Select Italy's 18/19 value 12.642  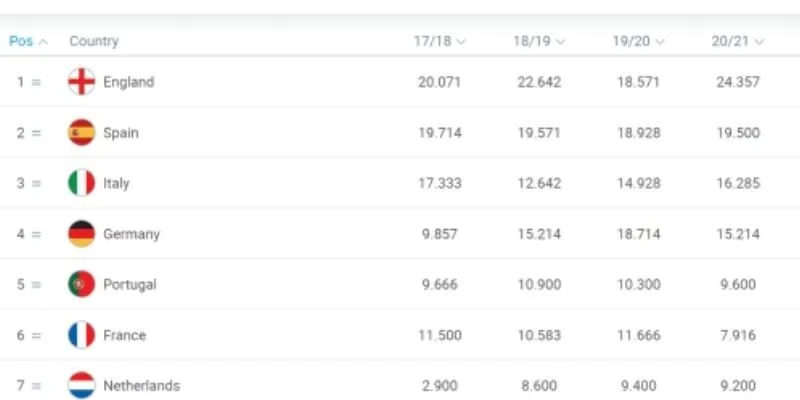pos(539,184)
